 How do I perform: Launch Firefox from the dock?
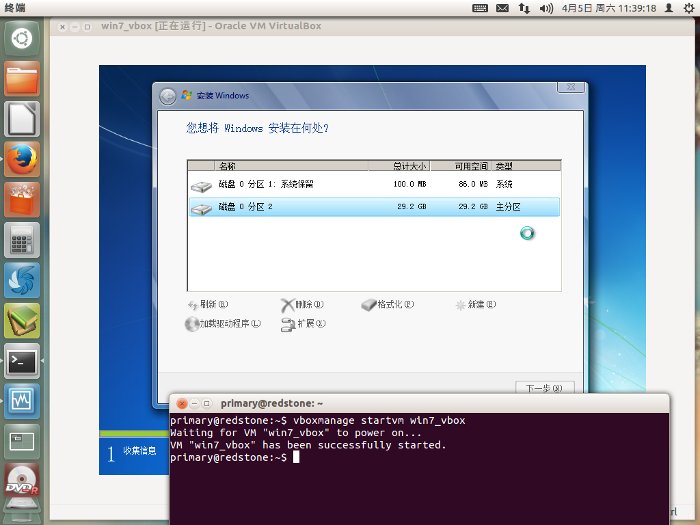(22, 159)
